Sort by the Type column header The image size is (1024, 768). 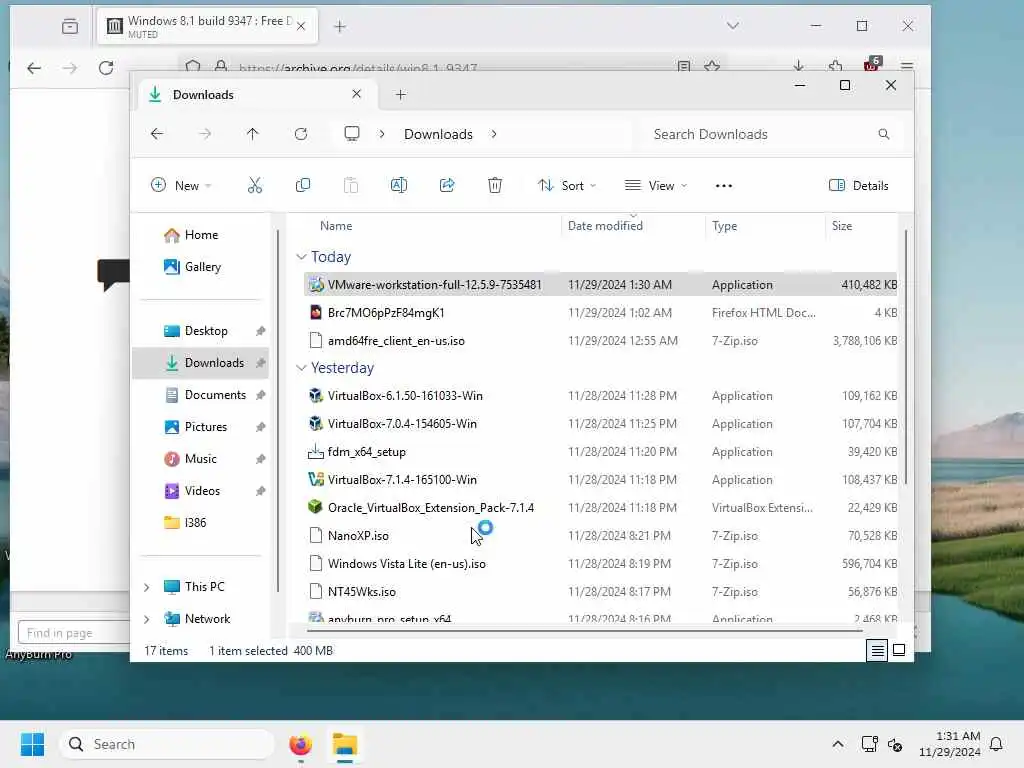pyautogui.click(x=724, y=226)
